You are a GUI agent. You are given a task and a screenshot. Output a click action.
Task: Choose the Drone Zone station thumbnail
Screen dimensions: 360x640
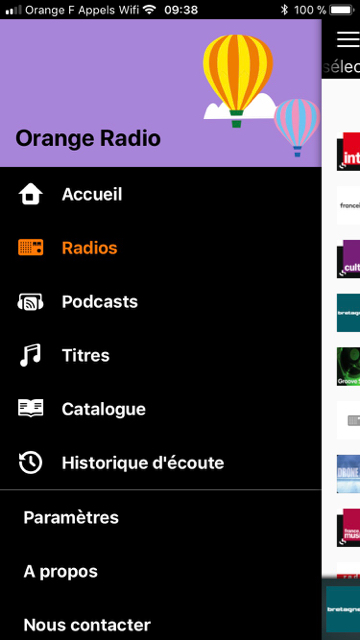pyautogui.click(x=349, y=474)
